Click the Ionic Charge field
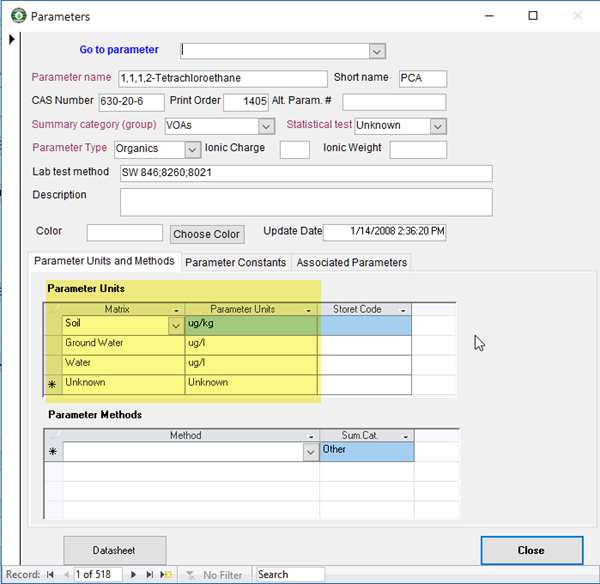This screenshot has width=600, height=584. coord(295,150)
